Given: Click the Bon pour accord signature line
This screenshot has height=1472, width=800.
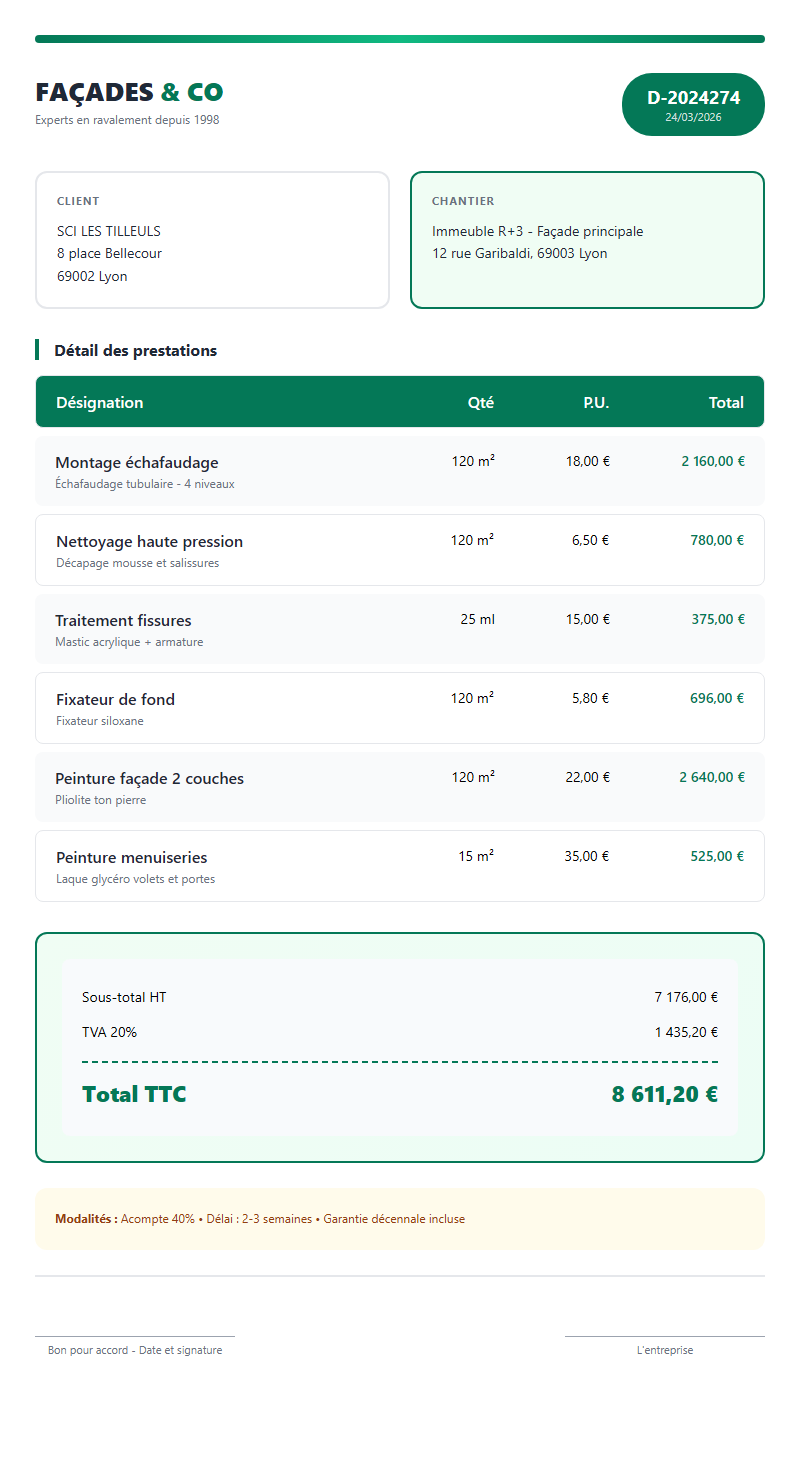Looking at the screenshot, I should tap(135, 1337).
